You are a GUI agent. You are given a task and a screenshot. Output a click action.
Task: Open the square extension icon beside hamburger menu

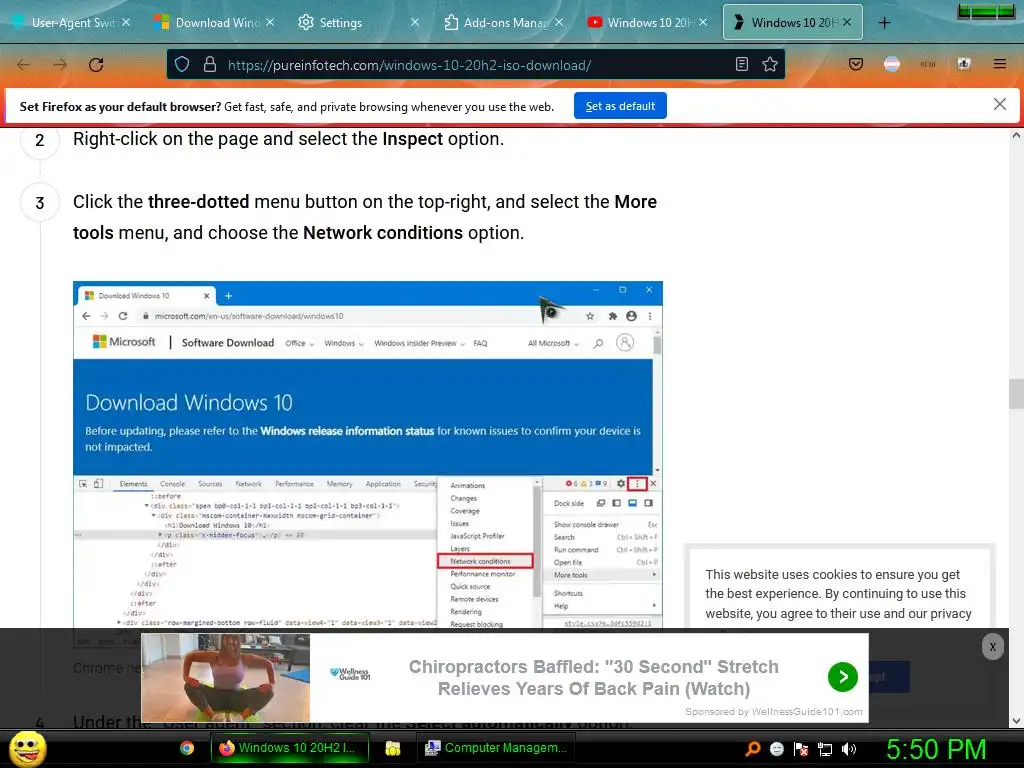964,64
